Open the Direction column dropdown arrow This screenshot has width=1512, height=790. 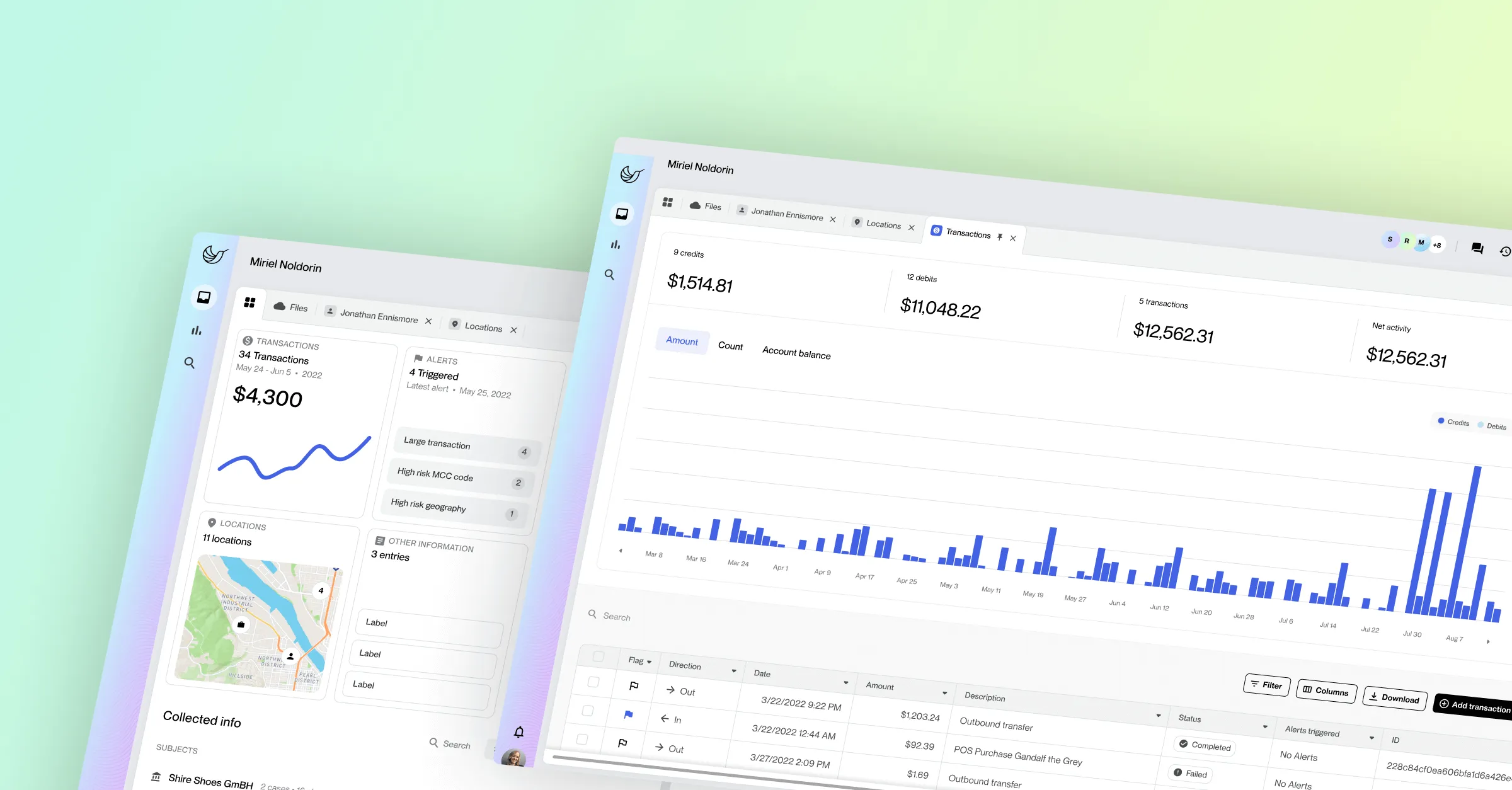[733, 671]
